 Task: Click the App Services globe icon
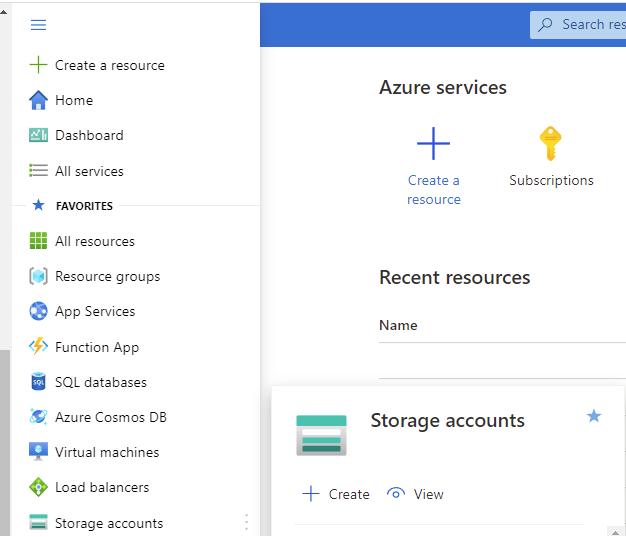click(x=38, y=311)
